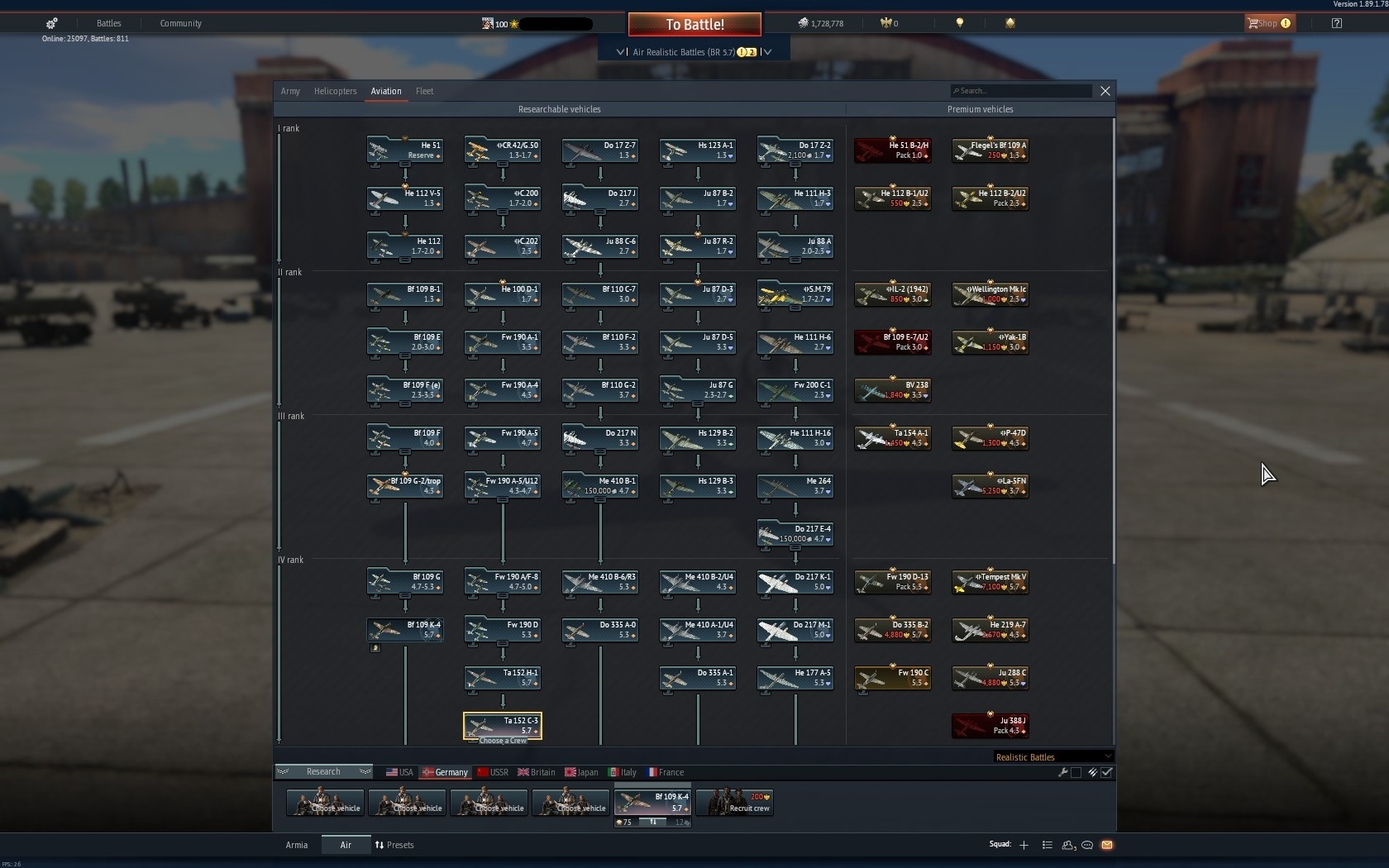Collapse the Research panel with left chevrons
The width and height of the screenshot is (1389, 868).
(283, 771)
